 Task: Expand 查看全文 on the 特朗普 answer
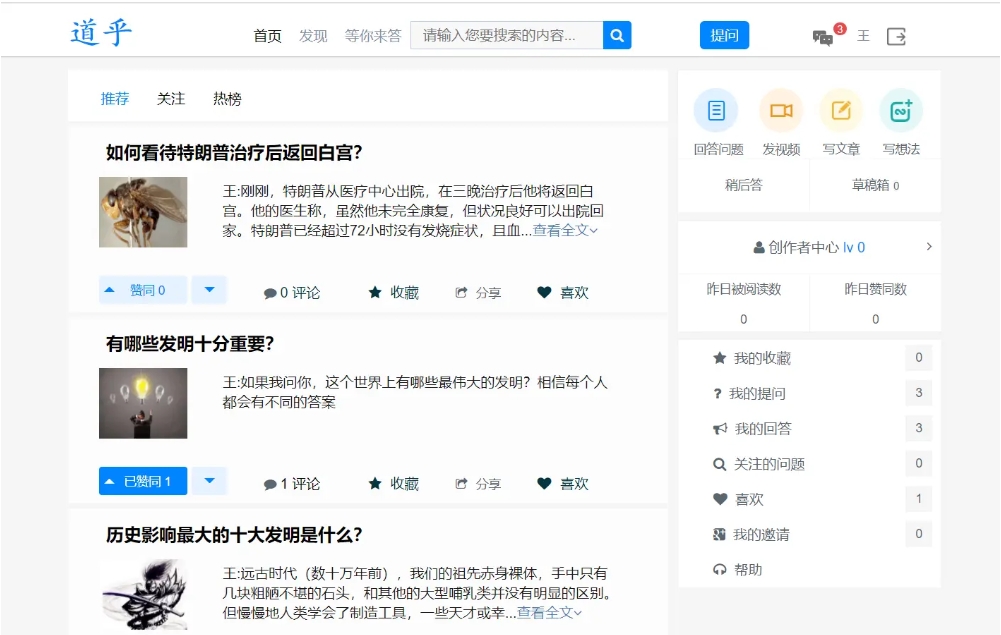566,230
